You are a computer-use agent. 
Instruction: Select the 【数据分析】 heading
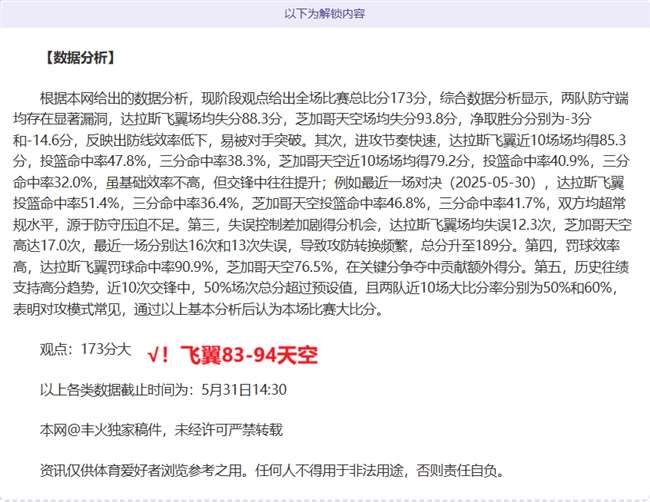click(x=80, y=58)
